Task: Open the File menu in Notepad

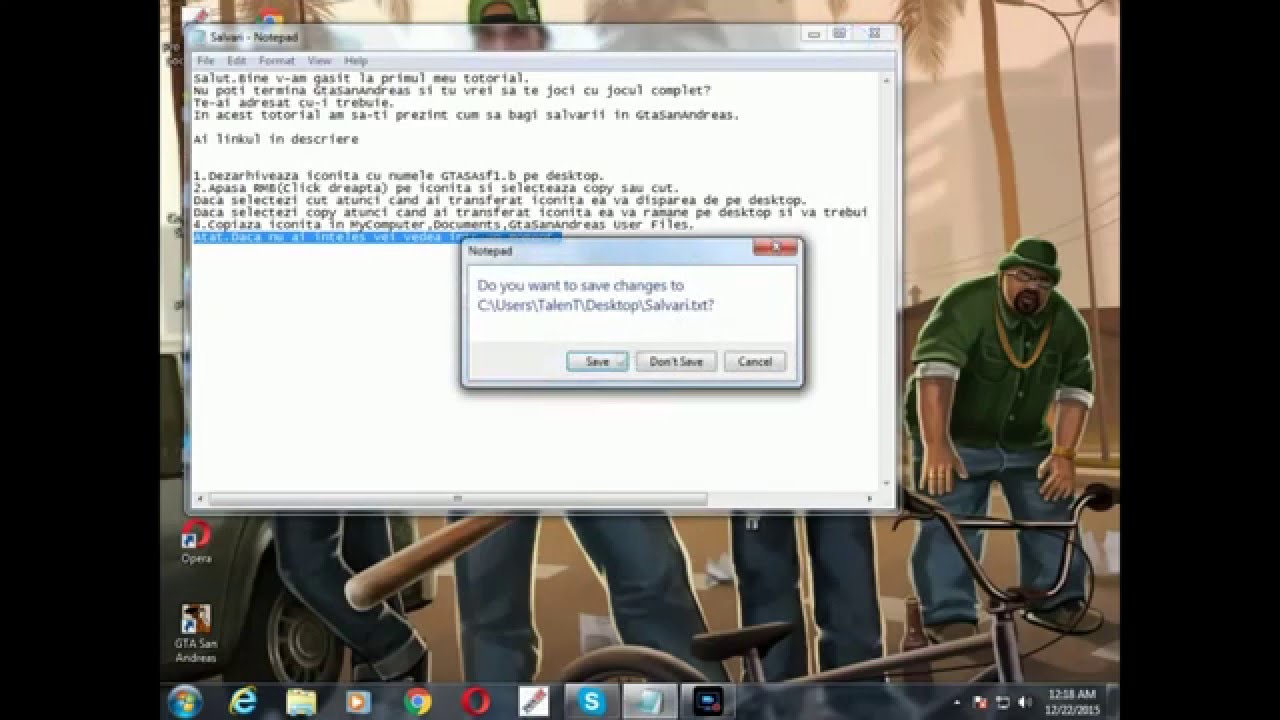Action: click(x=205, y=61)
